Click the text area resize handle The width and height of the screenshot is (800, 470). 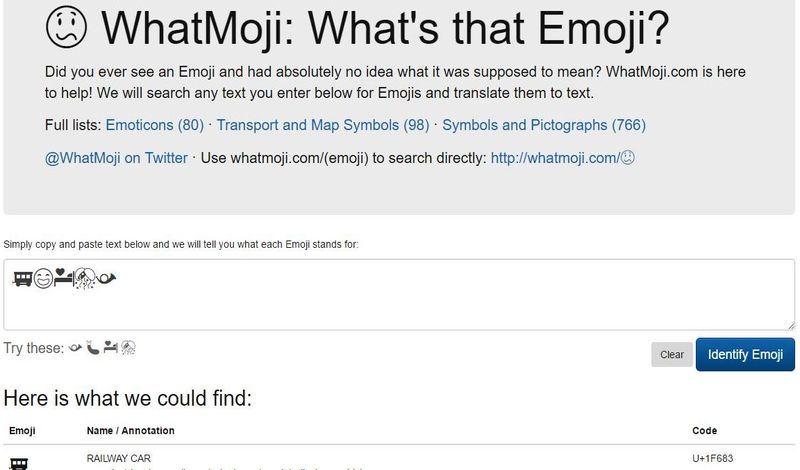[791, 326]
